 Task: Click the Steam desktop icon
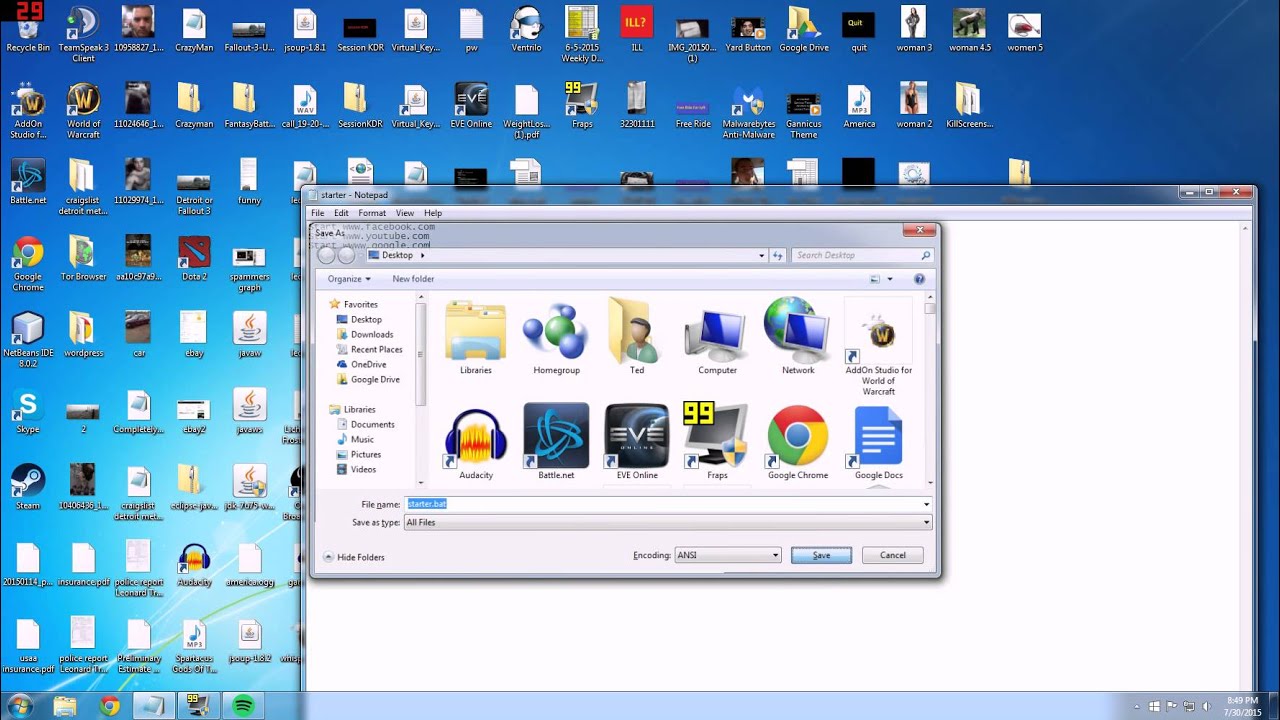(28, 487)
